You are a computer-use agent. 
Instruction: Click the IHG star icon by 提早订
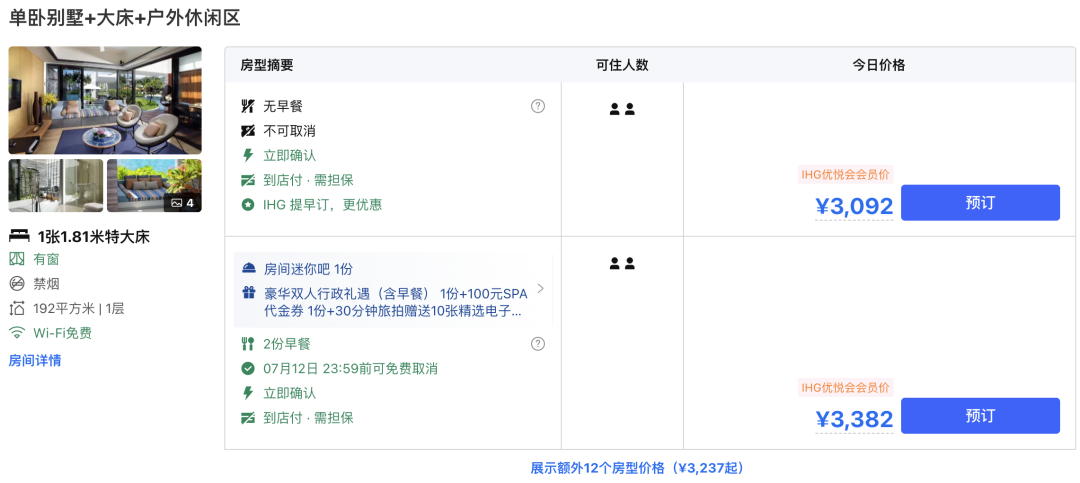pyautogui.click(x=248, y=205)
